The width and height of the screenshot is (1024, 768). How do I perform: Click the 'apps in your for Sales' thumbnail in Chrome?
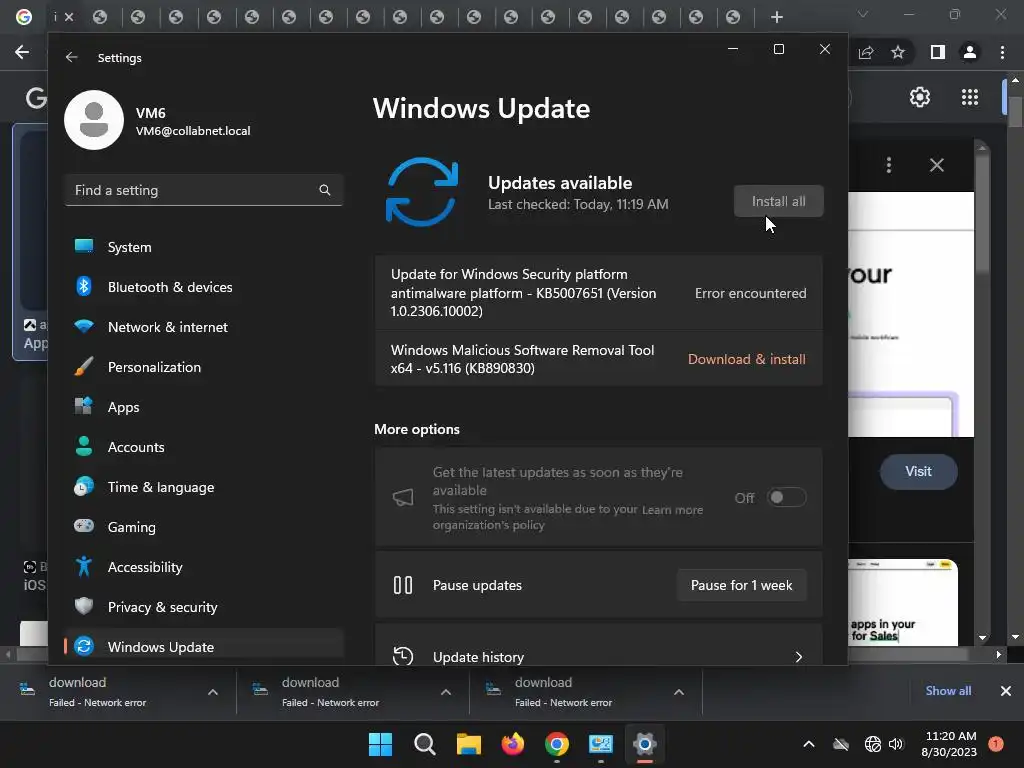pyautogui.click(x=903, y=602)
